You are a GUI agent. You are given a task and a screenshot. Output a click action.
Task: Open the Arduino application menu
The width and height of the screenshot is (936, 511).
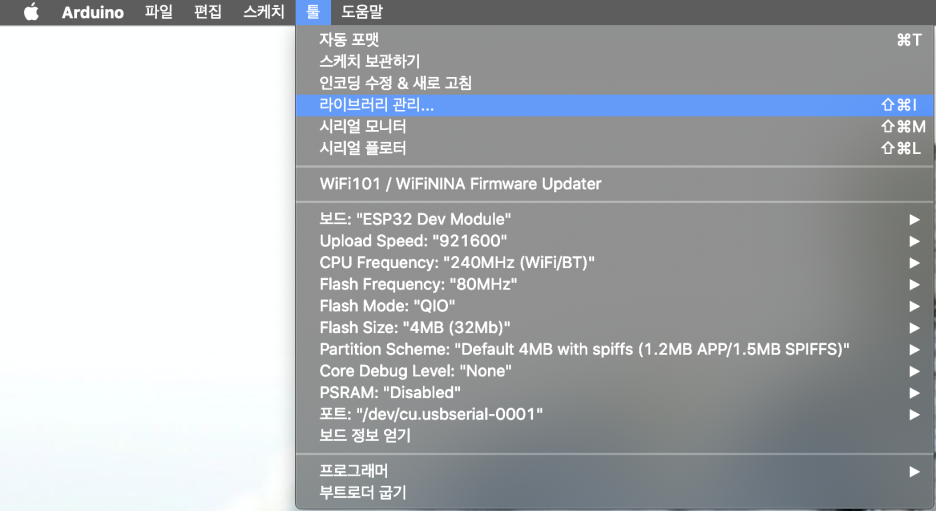[93, 12]
